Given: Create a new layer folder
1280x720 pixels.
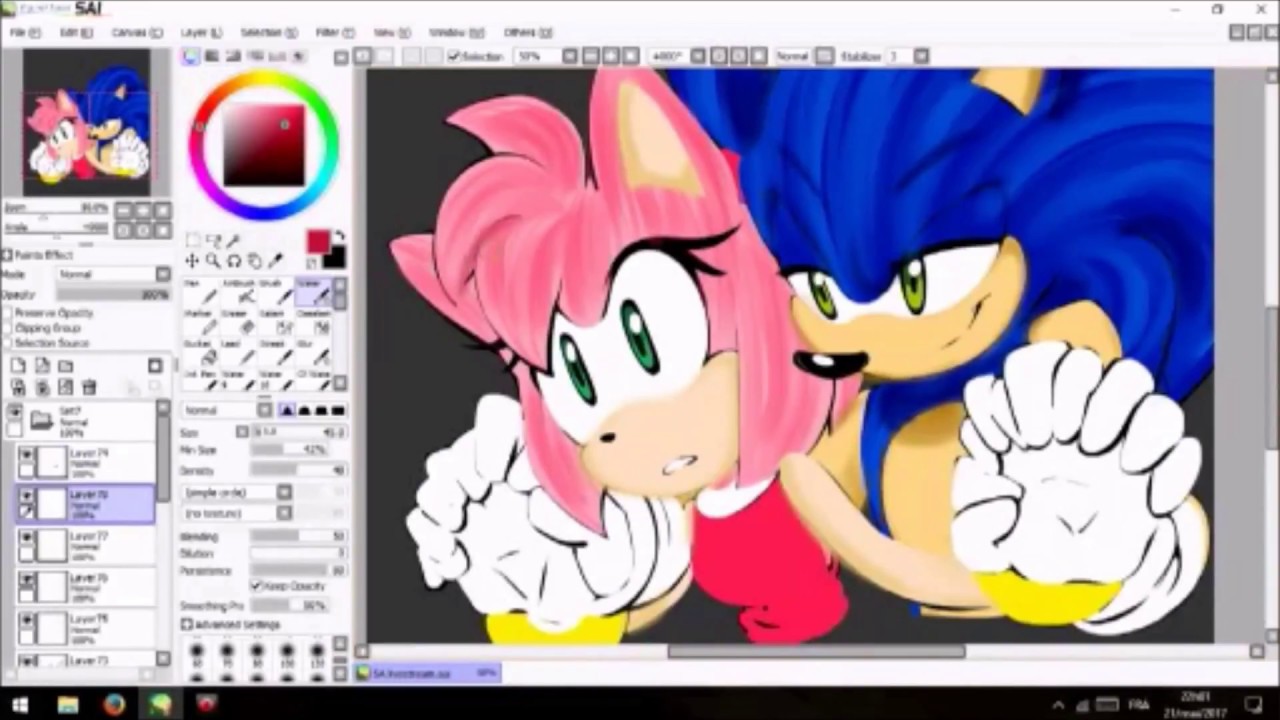Looking at the screenshot, I should point(66,366).
